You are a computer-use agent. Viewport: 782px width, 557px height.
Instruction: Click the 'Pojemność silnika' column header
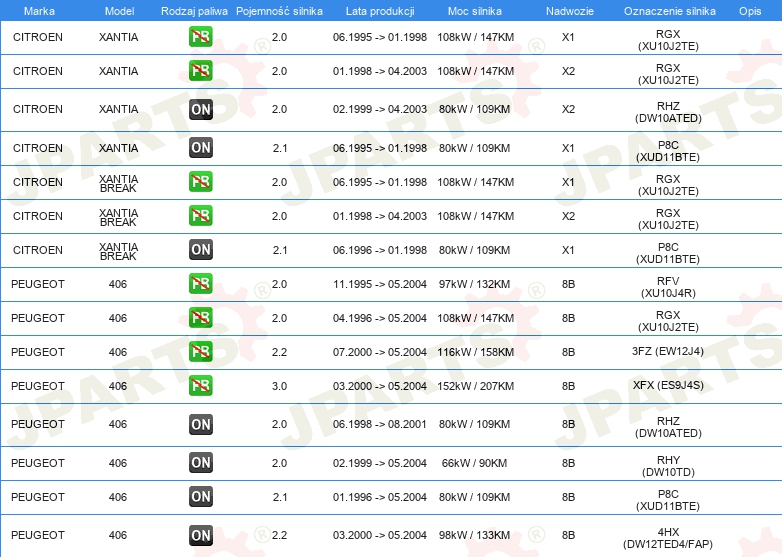[279, 11]
